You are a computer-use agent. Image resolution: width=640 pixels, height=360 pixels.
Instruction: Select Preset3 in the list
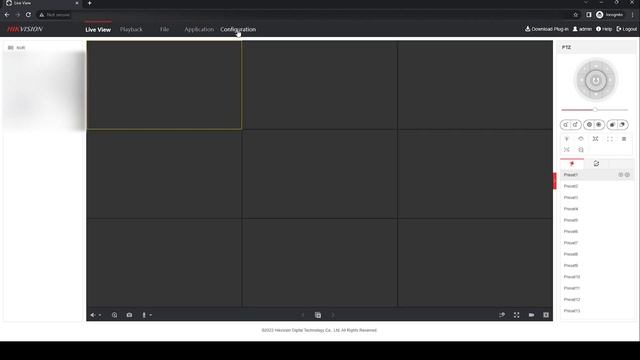click(x=597, y=198)
